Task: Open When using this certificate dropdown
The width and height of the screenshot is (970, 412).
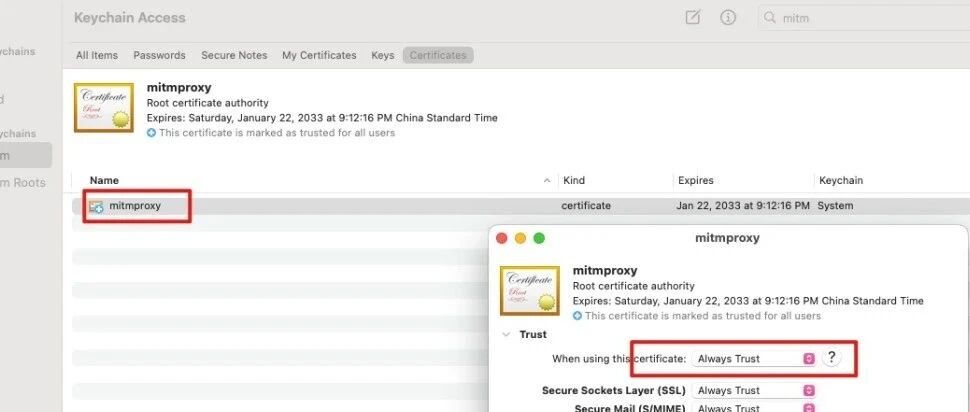Action: 753,359
